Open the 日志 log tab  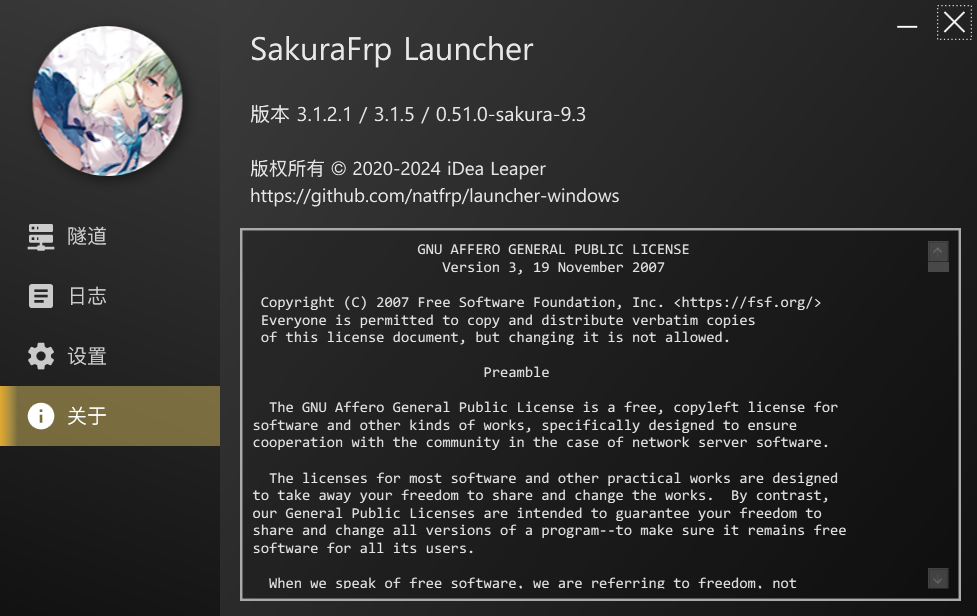110,296
